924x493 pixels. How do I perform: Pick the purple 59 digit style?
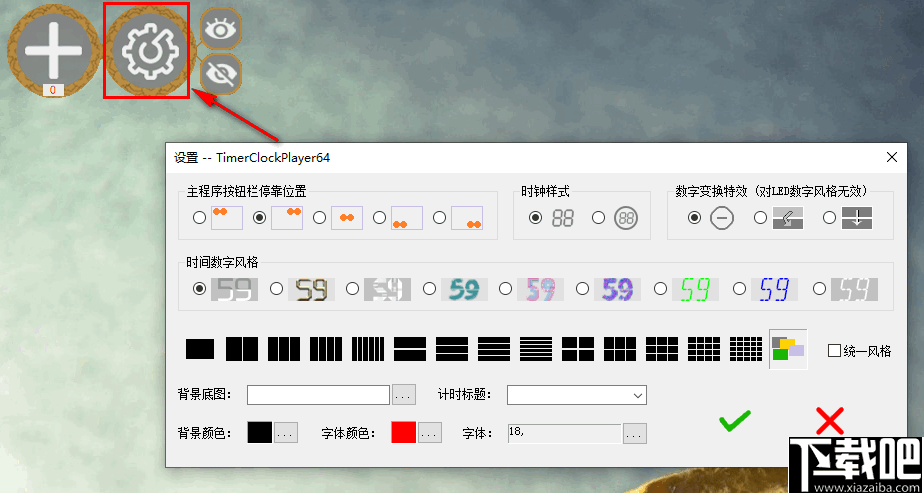pyautogui.click(x=582, y=289)
